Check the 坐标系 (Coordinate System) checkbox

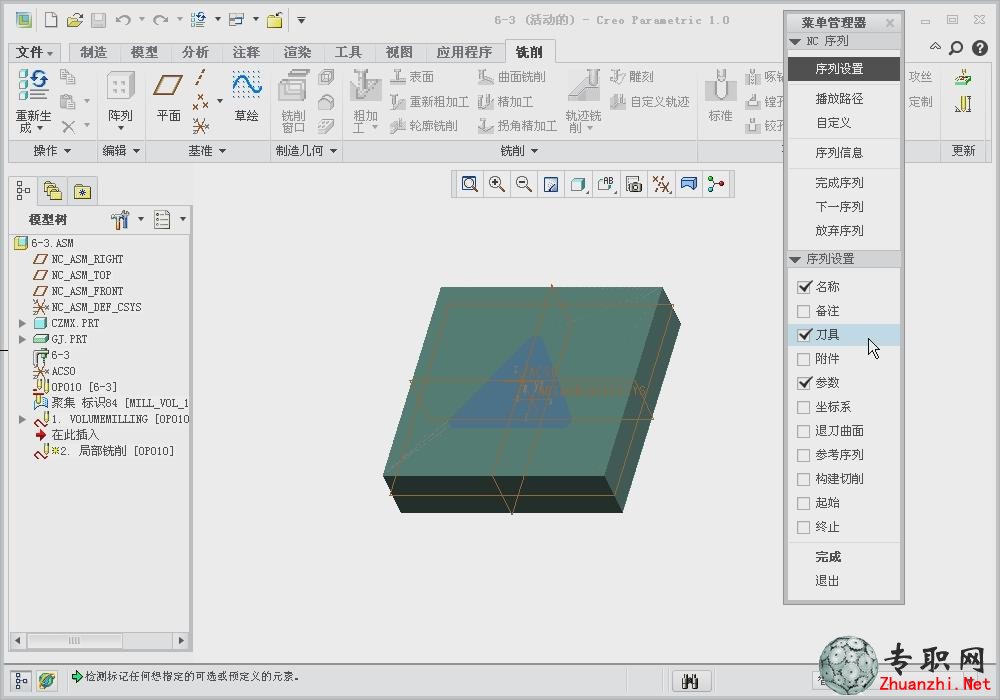click(804, 407)
